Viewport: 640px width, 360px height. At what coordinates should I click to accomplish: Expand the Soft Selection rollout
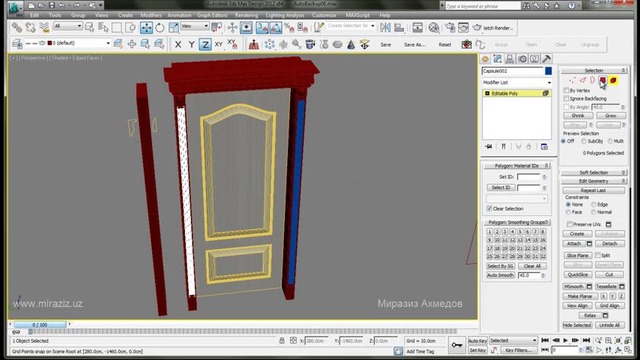(x=593, y=173)
